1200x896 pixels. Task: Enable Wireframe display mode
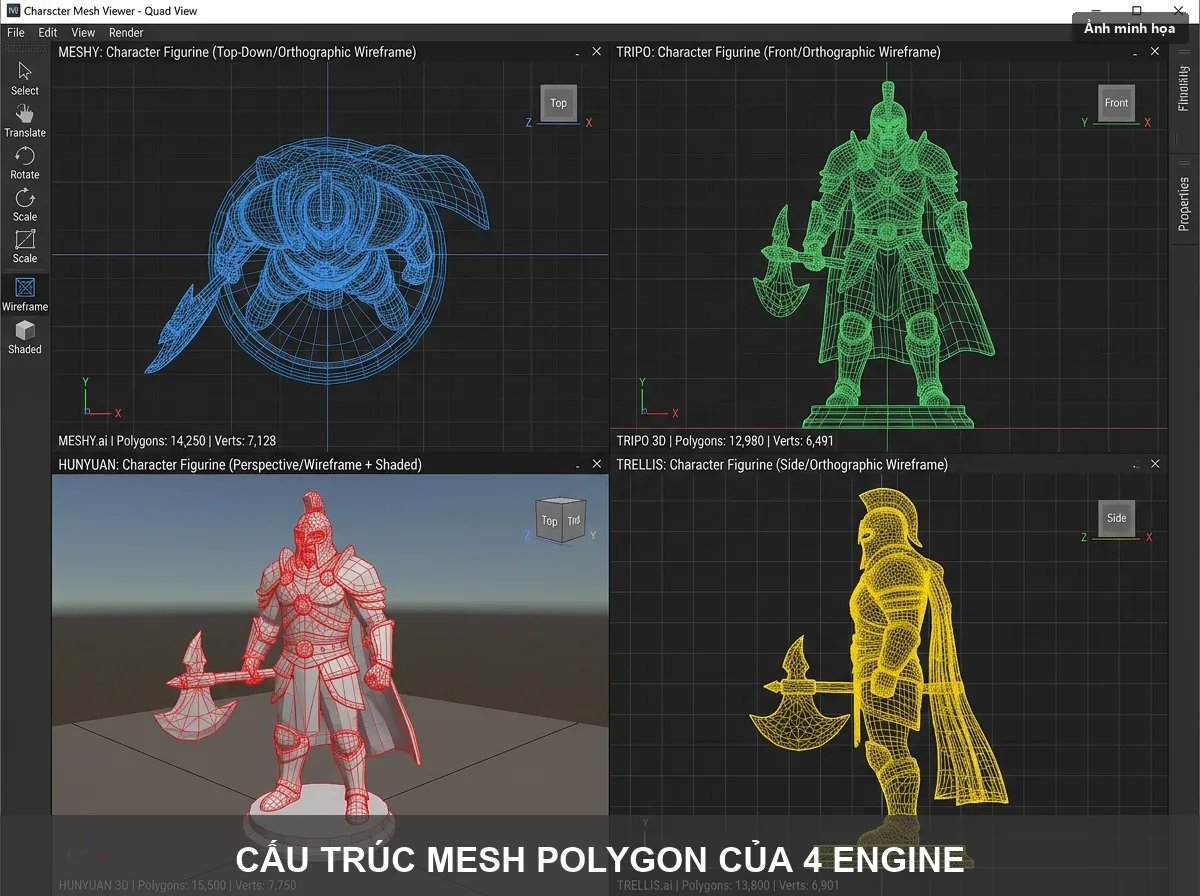(x=25, y=294)
